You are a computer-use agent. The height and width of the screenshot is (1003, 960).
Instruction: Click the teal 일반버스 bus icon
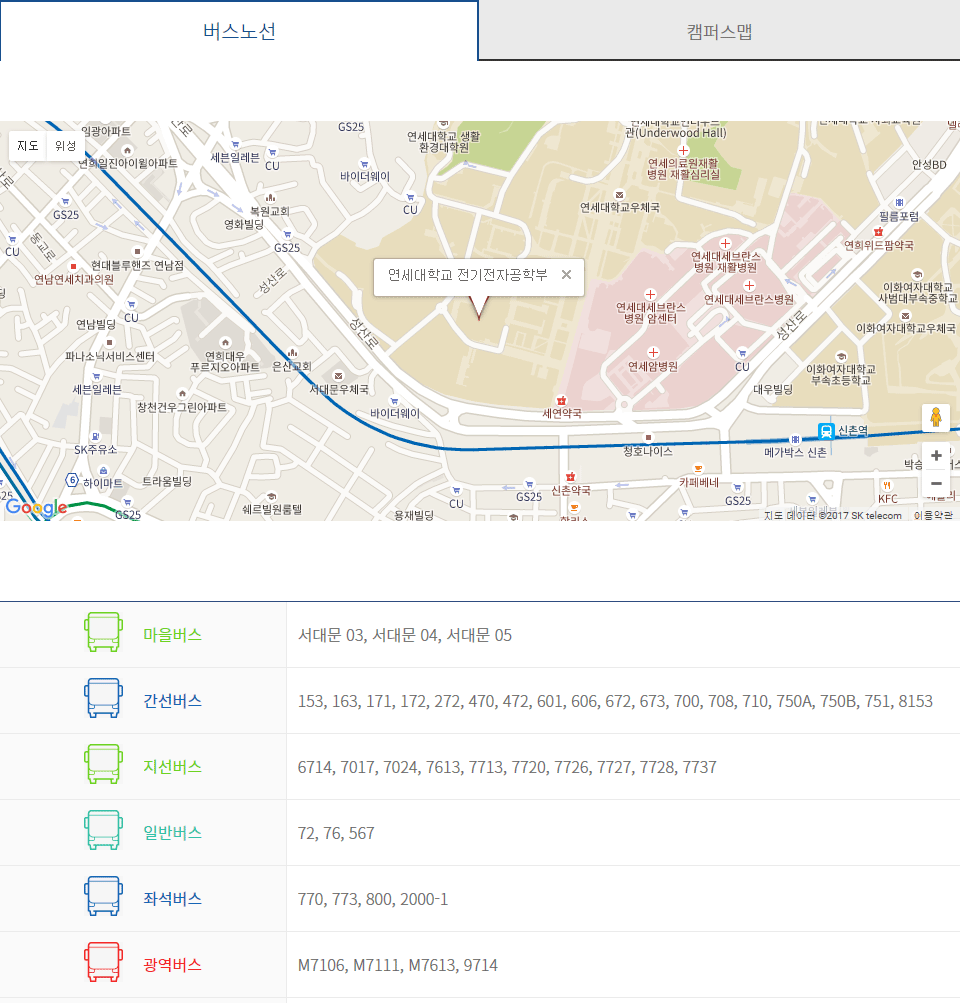tap(102, 831)
